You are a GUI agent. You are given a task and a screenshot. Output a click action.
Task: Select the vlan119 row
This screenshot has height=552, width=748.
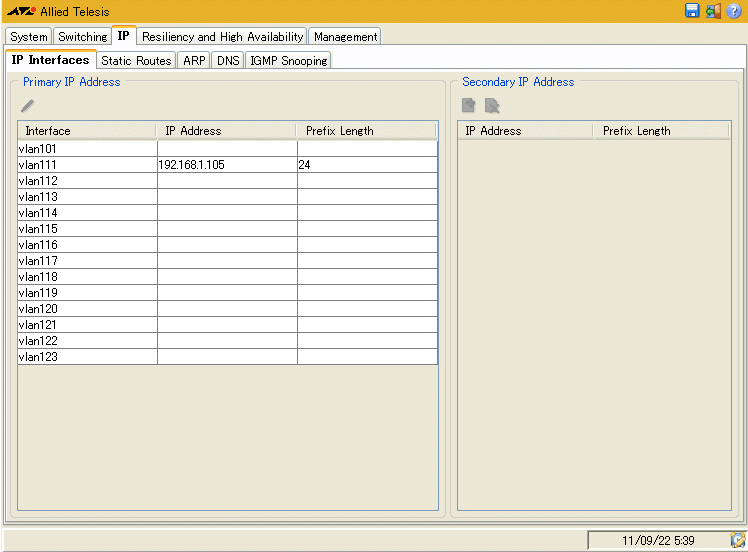(x=228, y=292)
